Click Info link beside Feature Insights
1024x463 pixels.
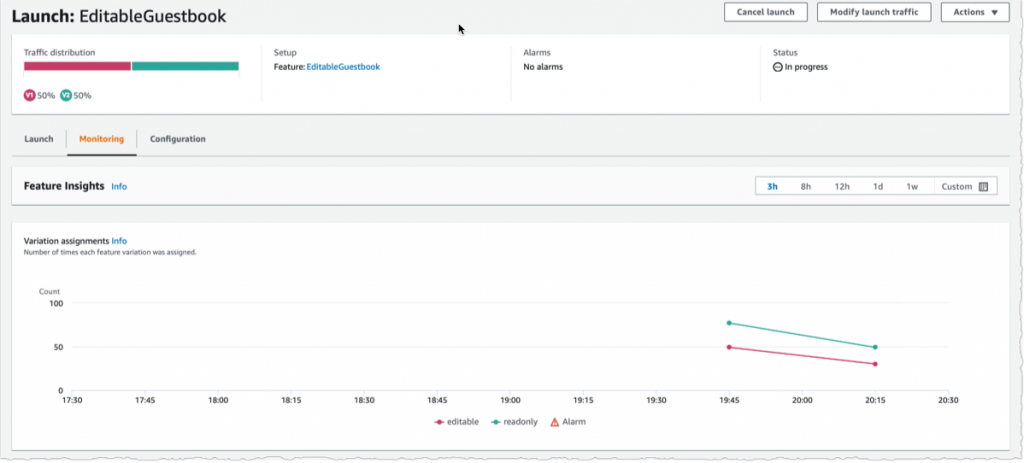point(119,187)
